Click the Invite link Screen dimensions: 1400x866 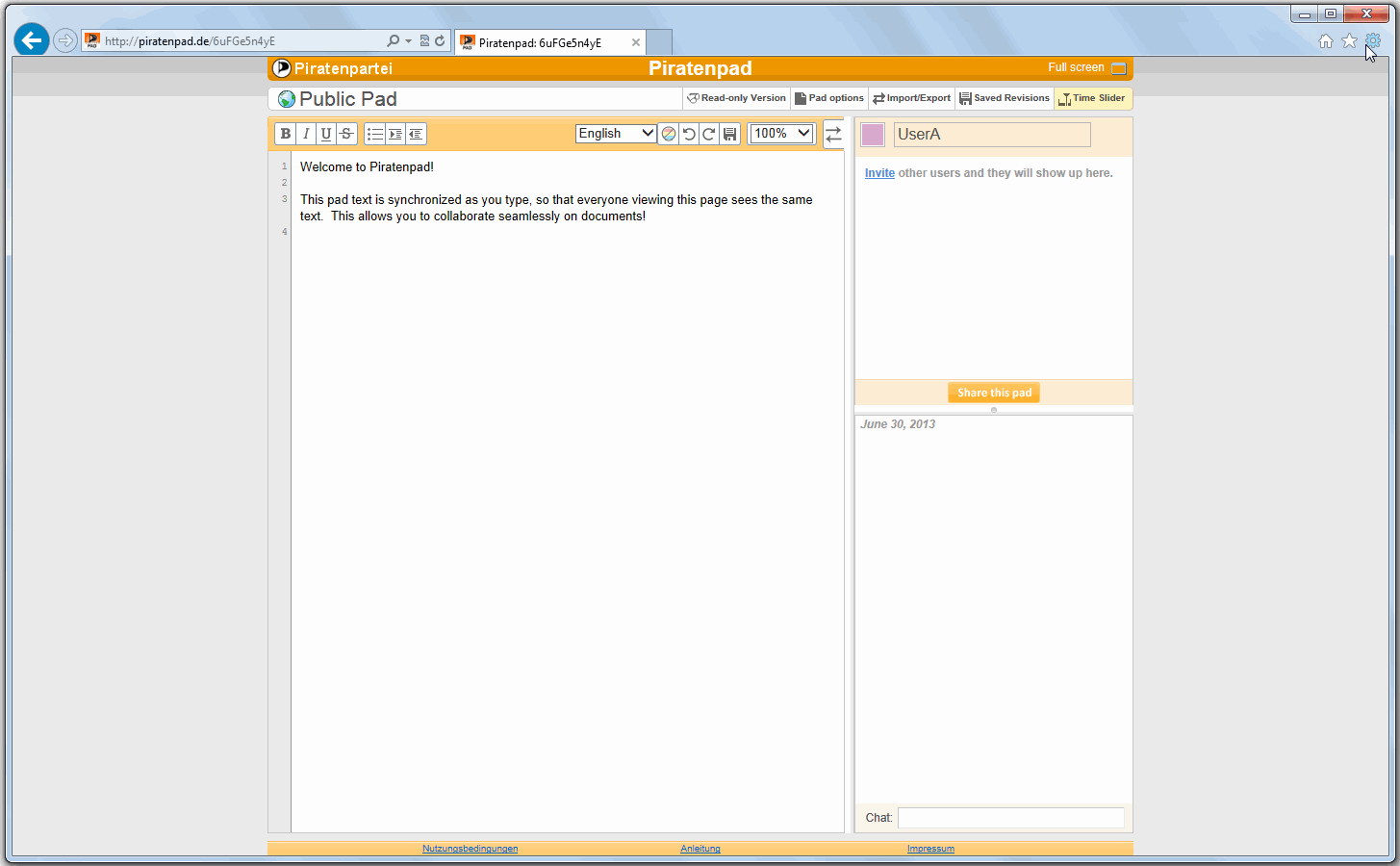point(879,173)
